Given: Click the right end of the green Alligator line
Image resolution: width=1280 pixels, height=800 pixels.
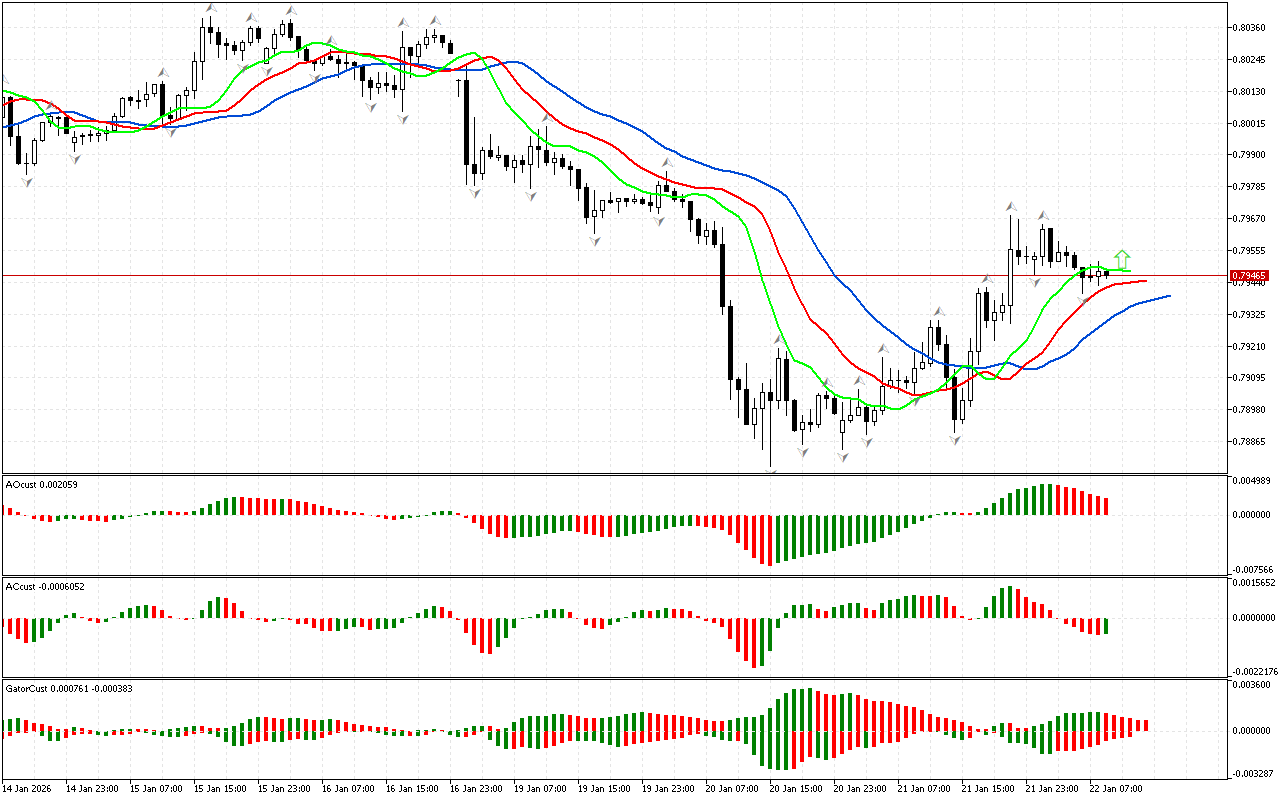Looking at the screenshot, I should coord(1129,270).
